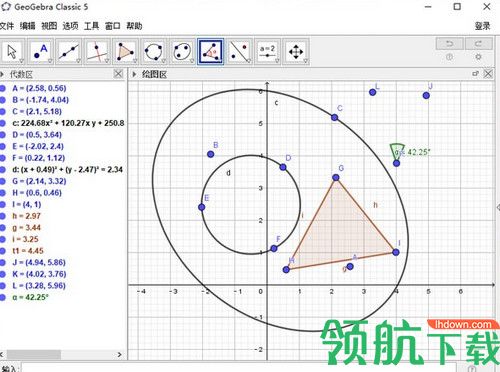Select the Move Graphics View tool
Viewport: 500px width, 372px height.
pyautogui.click(x=296, y=51)
